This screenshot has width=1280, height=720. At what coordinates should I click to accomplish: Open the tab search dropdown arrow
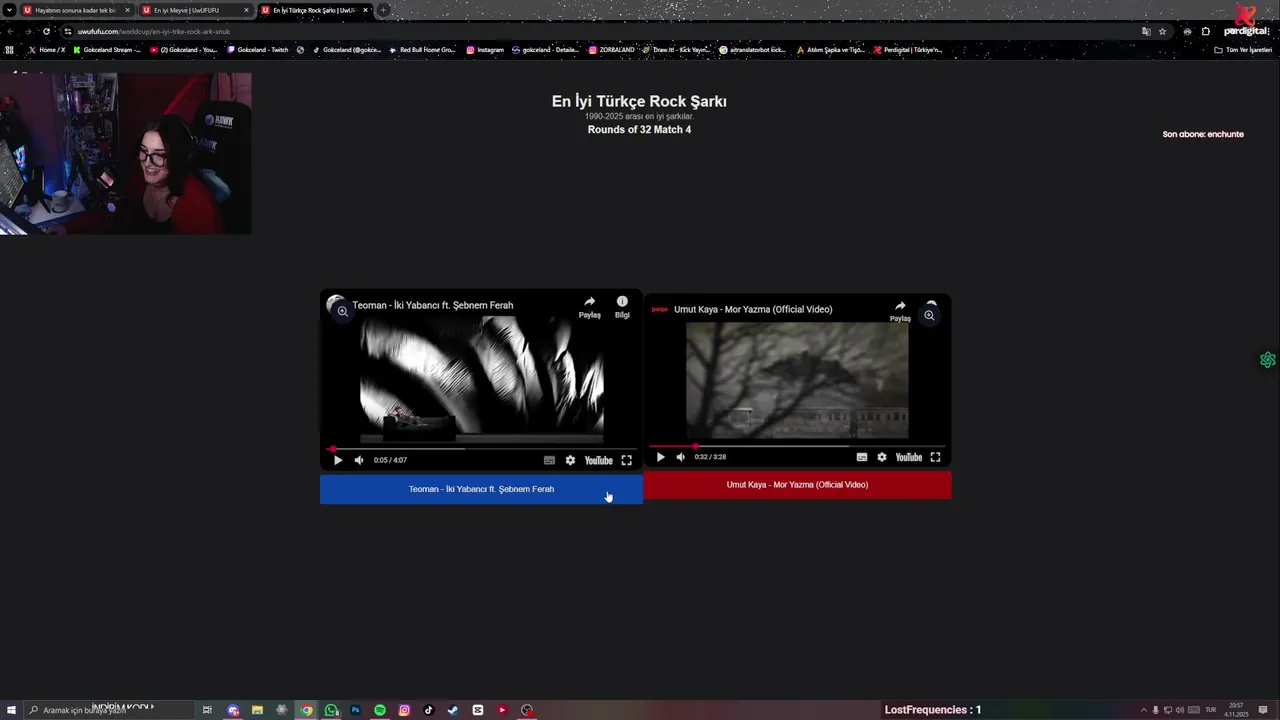point(10,10)
